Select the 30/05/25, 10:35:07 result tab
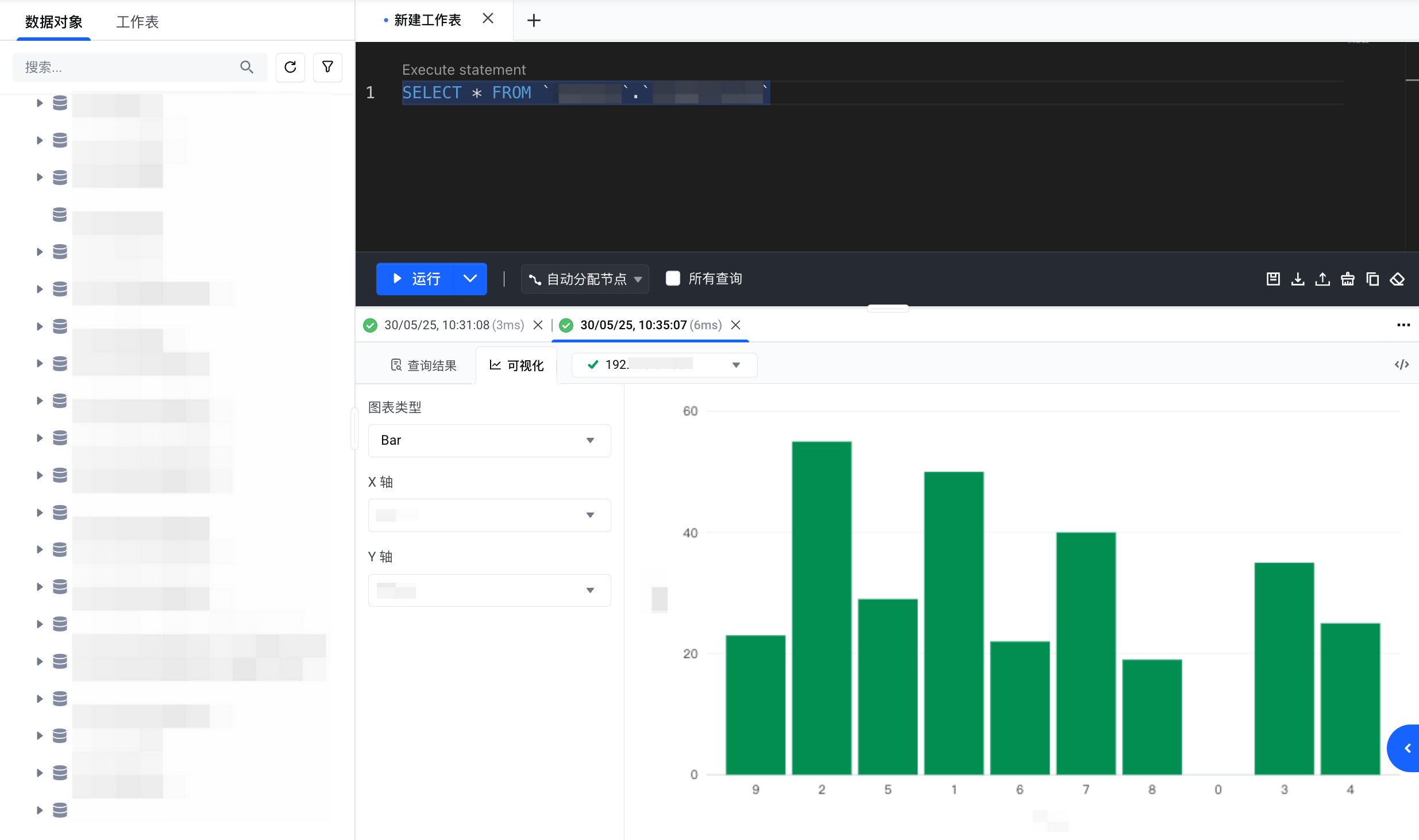This screenshot has height=840, width=1419. click(650, 325)
